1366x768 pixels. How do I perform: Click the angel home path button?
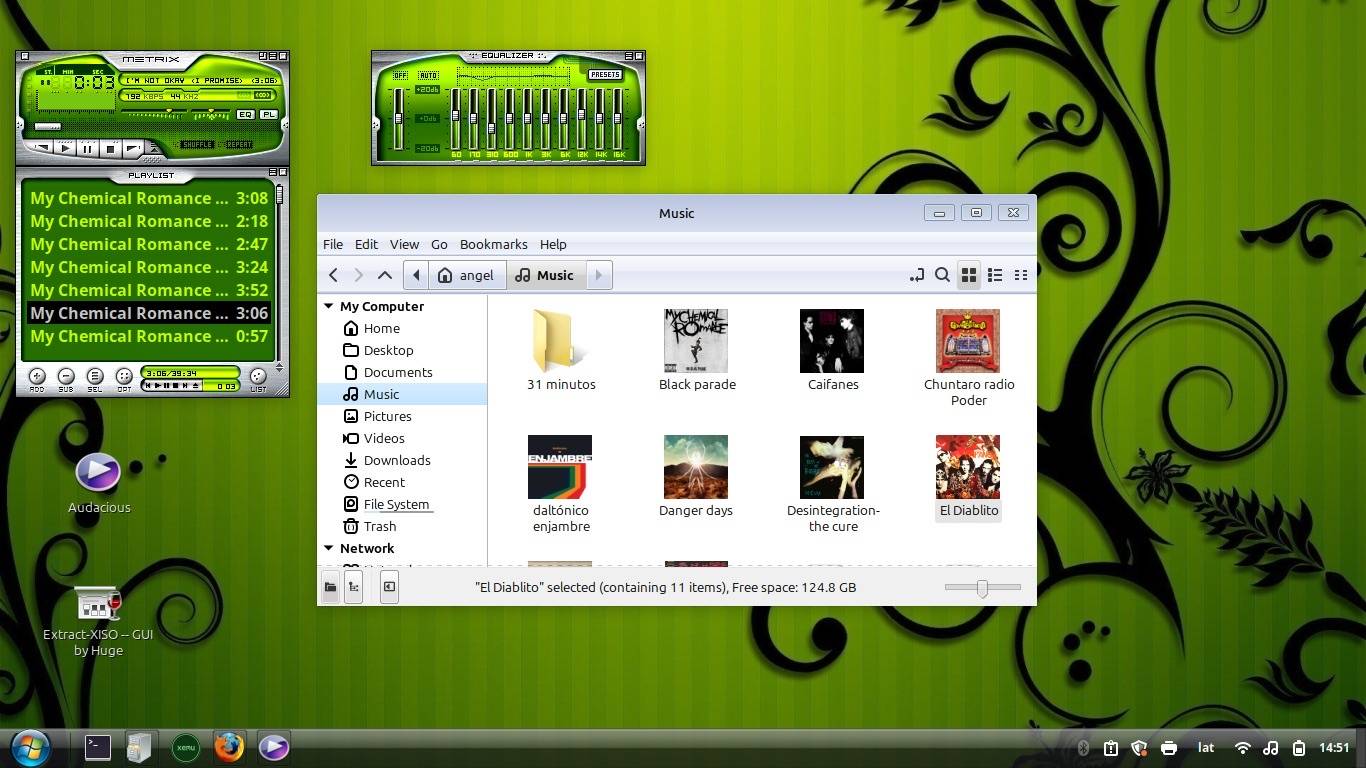tap(467, 275)
